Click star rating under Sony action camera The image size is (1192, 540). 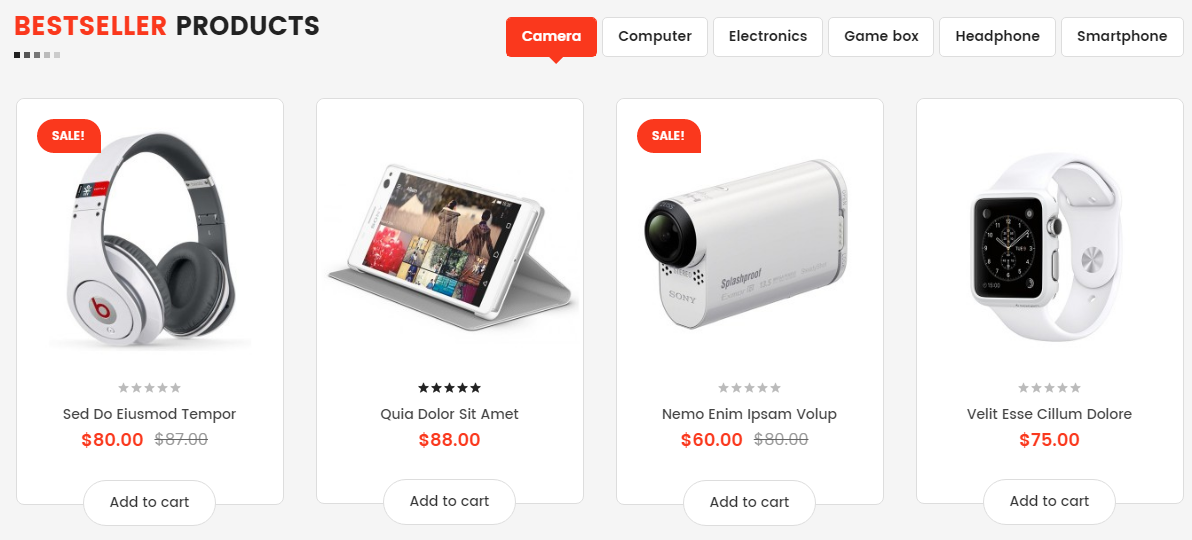coord(750,388)
